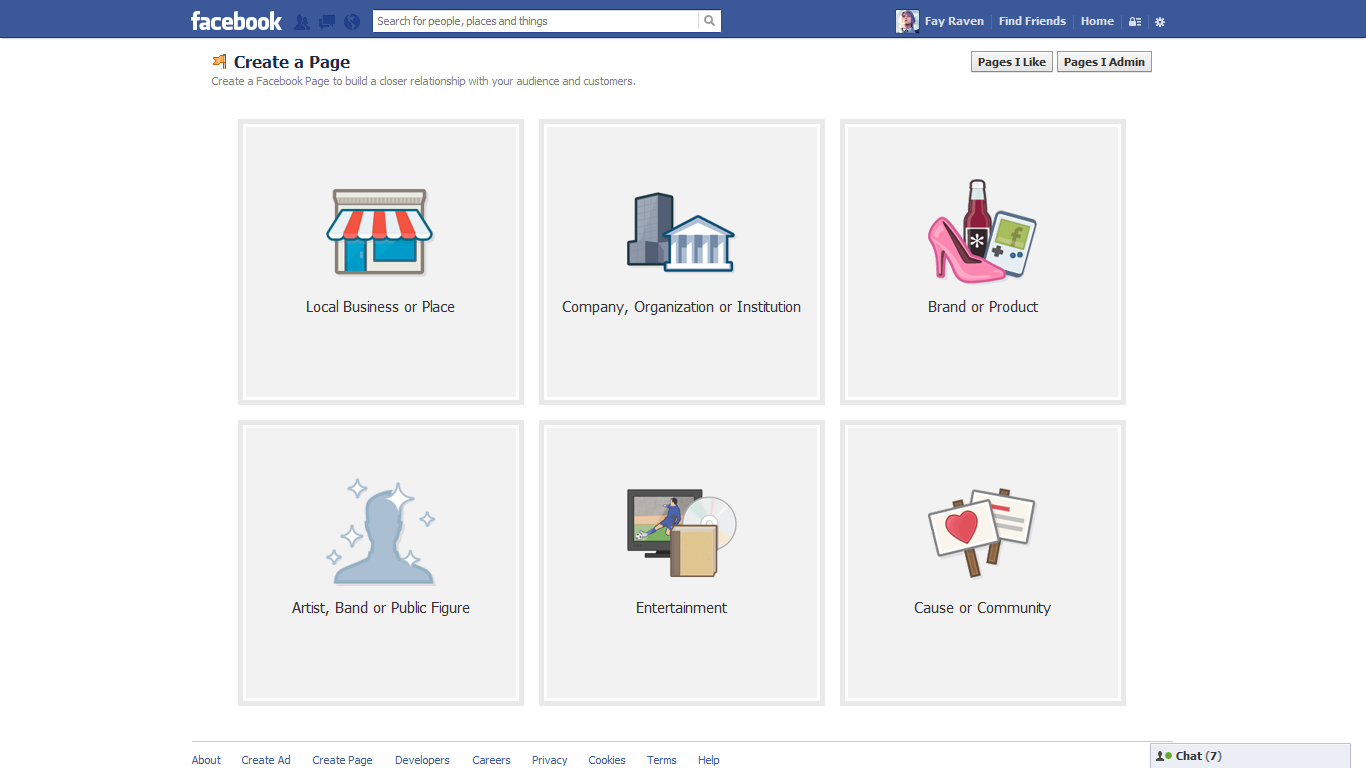The height and width of the screenshot is (768, 1366).
Task: Open the friend requests icon
Action: (301, 21)
